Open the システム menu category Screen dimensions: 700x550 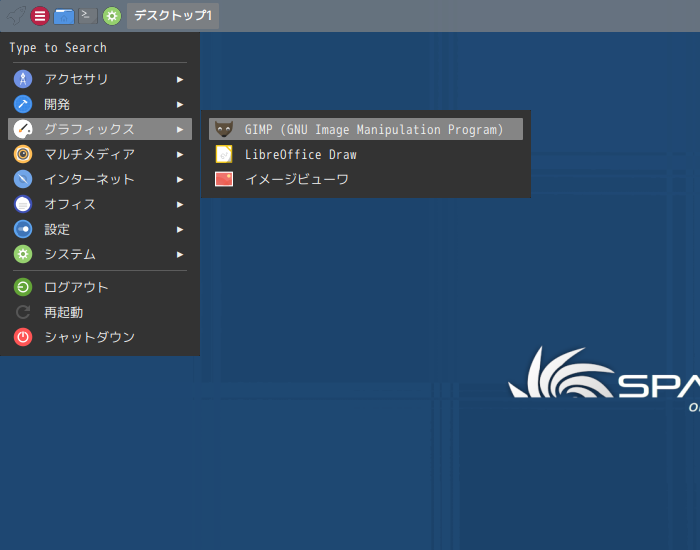pyautogui.click(x=100, y=254)
